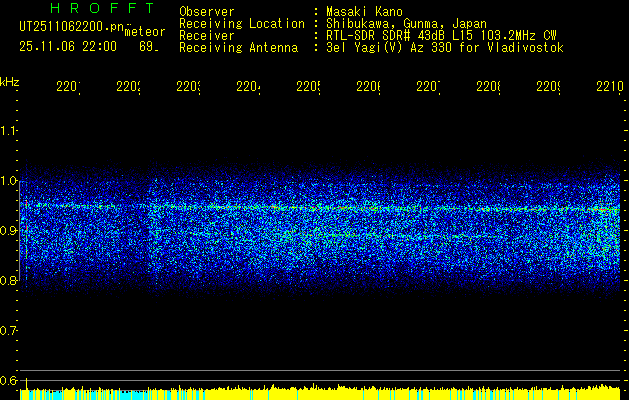Click the 0.8 kHz frequency label
Viewport: 629px width, 400px height.
coord(8,280)
